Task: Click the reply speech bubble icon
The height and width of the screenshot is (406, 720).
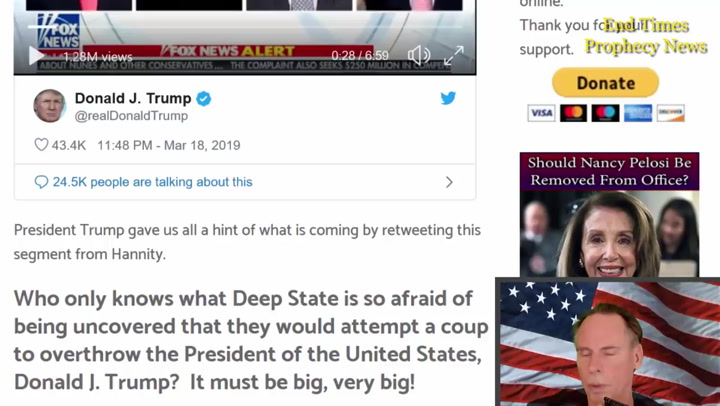Action: pos(41,182)
